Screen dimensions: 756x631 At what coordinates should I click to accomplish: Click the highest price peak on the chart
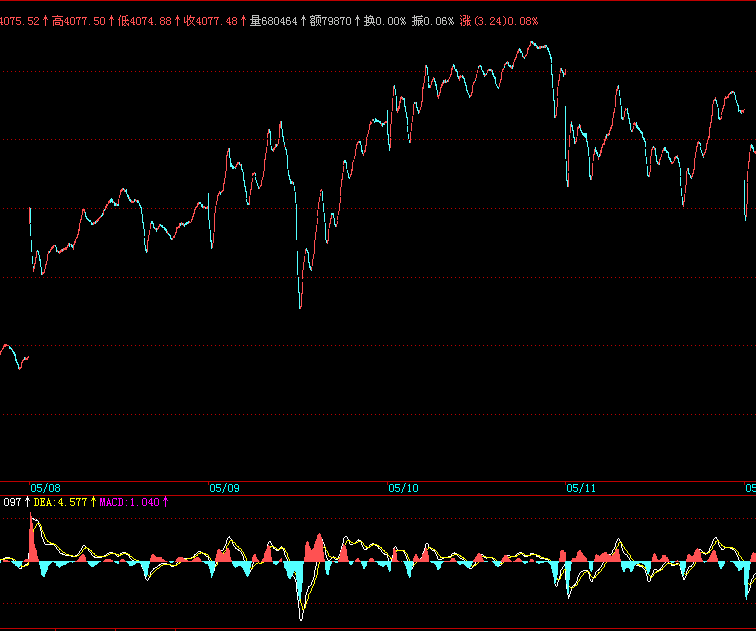coord(534,44)
